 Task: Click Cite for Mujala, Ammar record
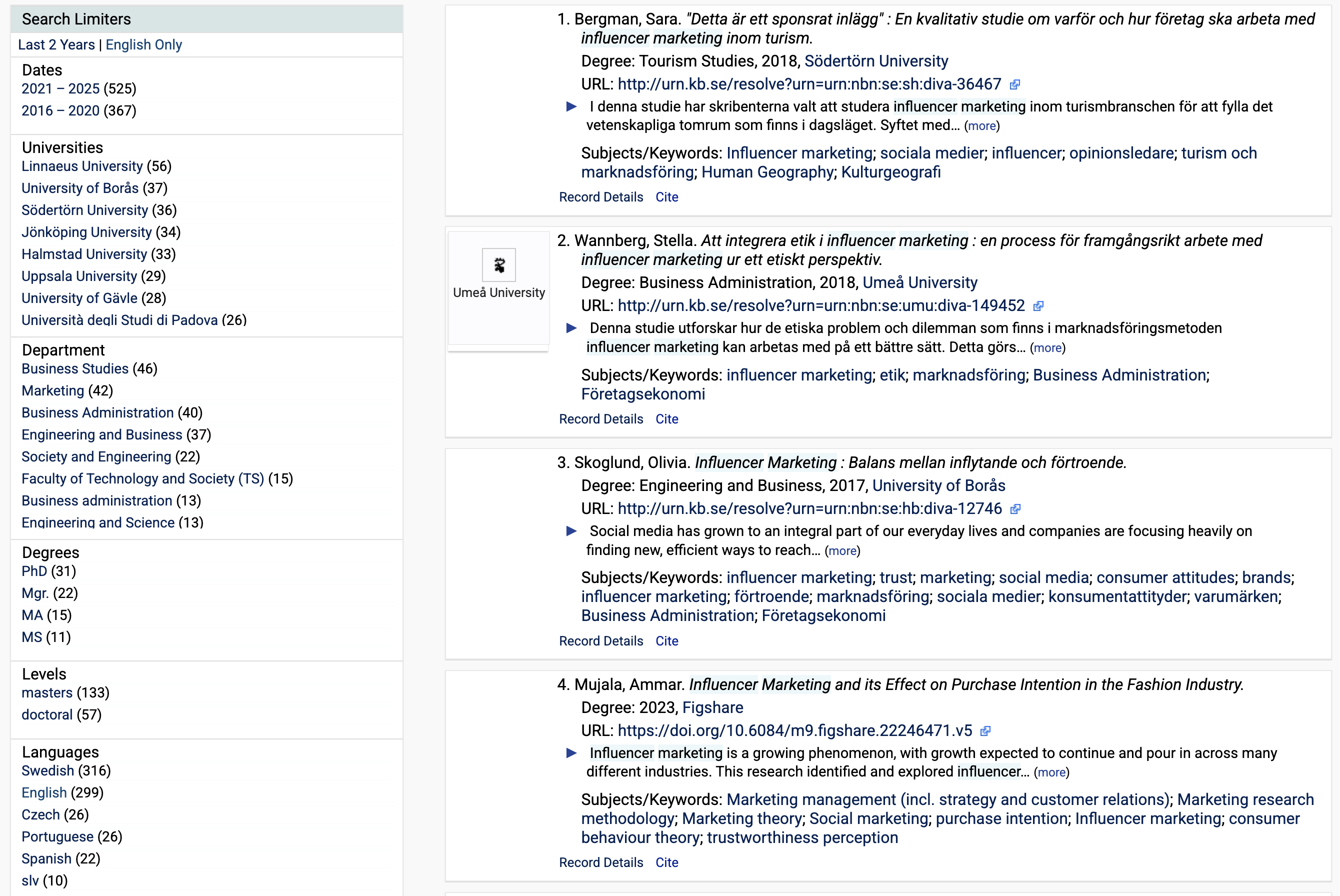tap(666, 863)
